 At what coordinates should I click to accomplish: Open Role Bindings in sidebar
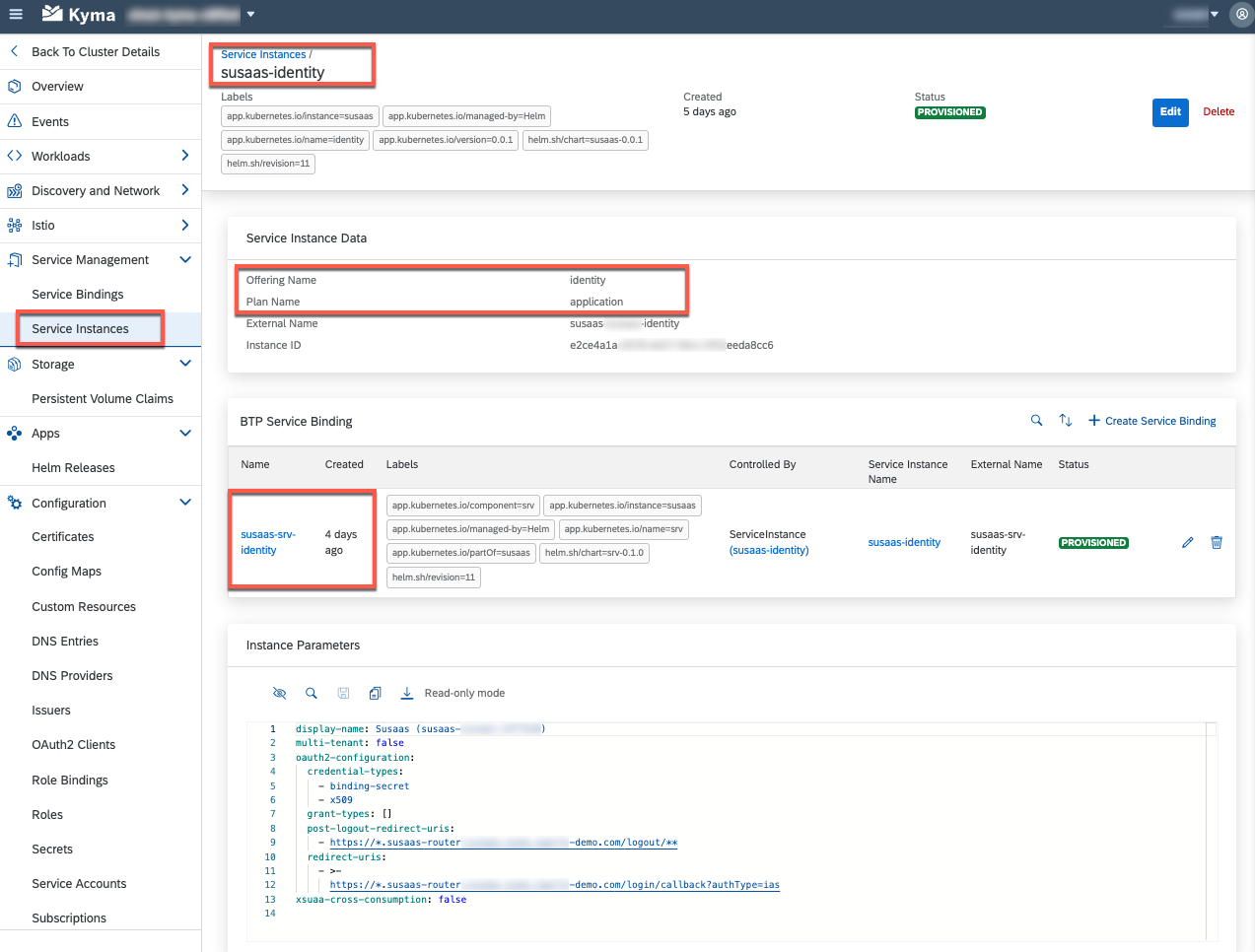coord(70,781)
